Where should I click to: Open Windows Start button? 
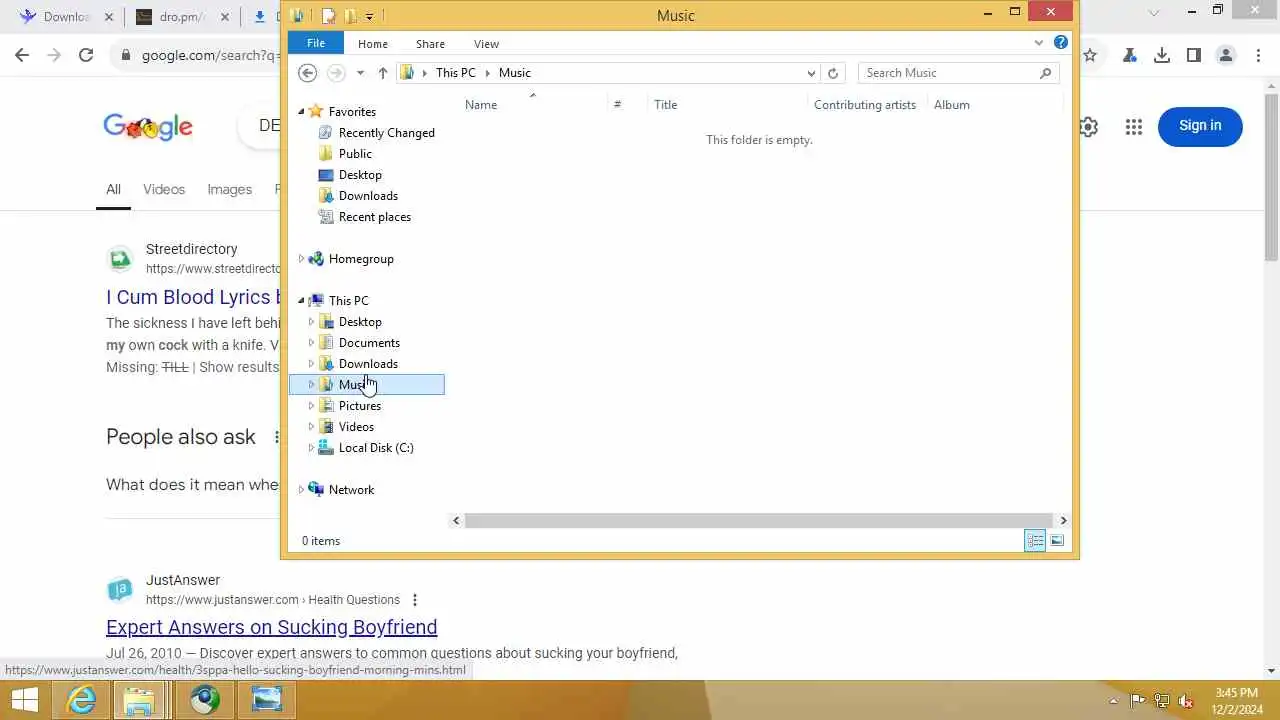click(24, 700)
